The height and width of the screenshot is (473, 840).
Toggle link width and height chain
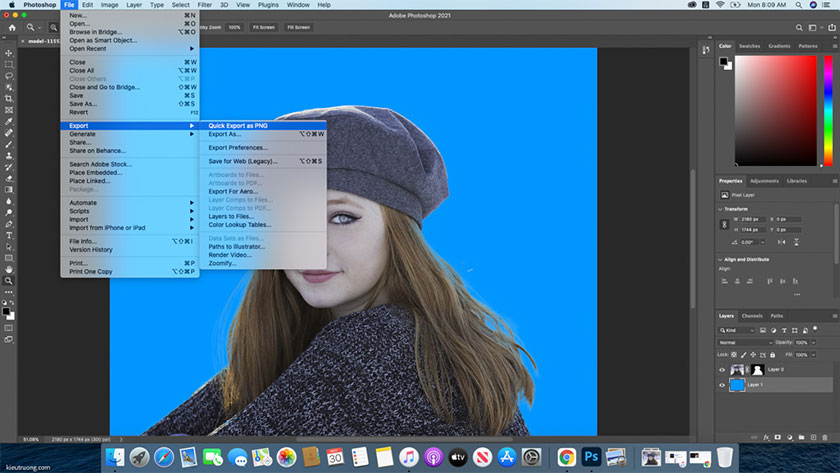724,224
